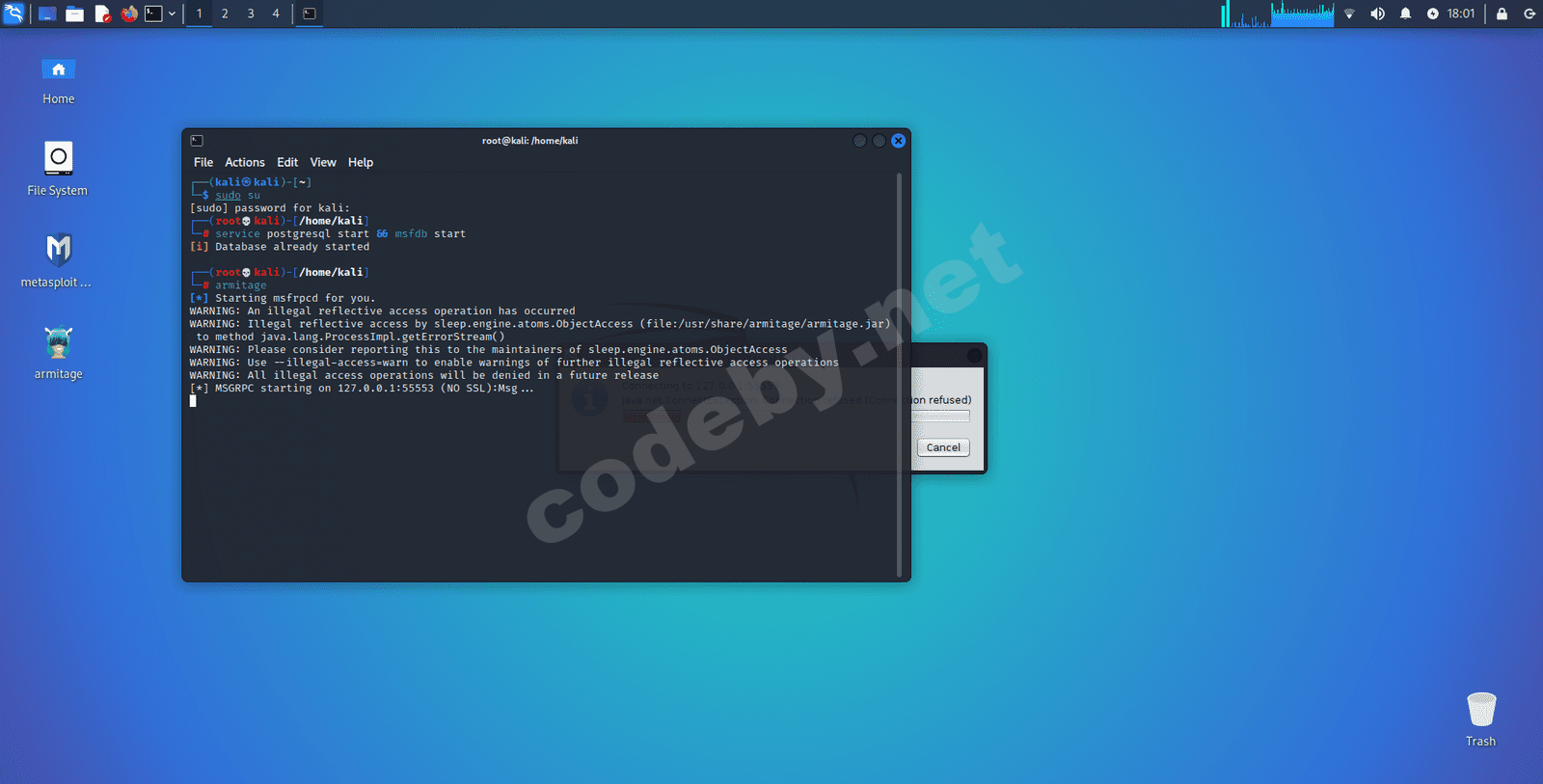Switch to workspace 4
Viewport: 1543px width, 784px height.
click(x=276, y=14)
